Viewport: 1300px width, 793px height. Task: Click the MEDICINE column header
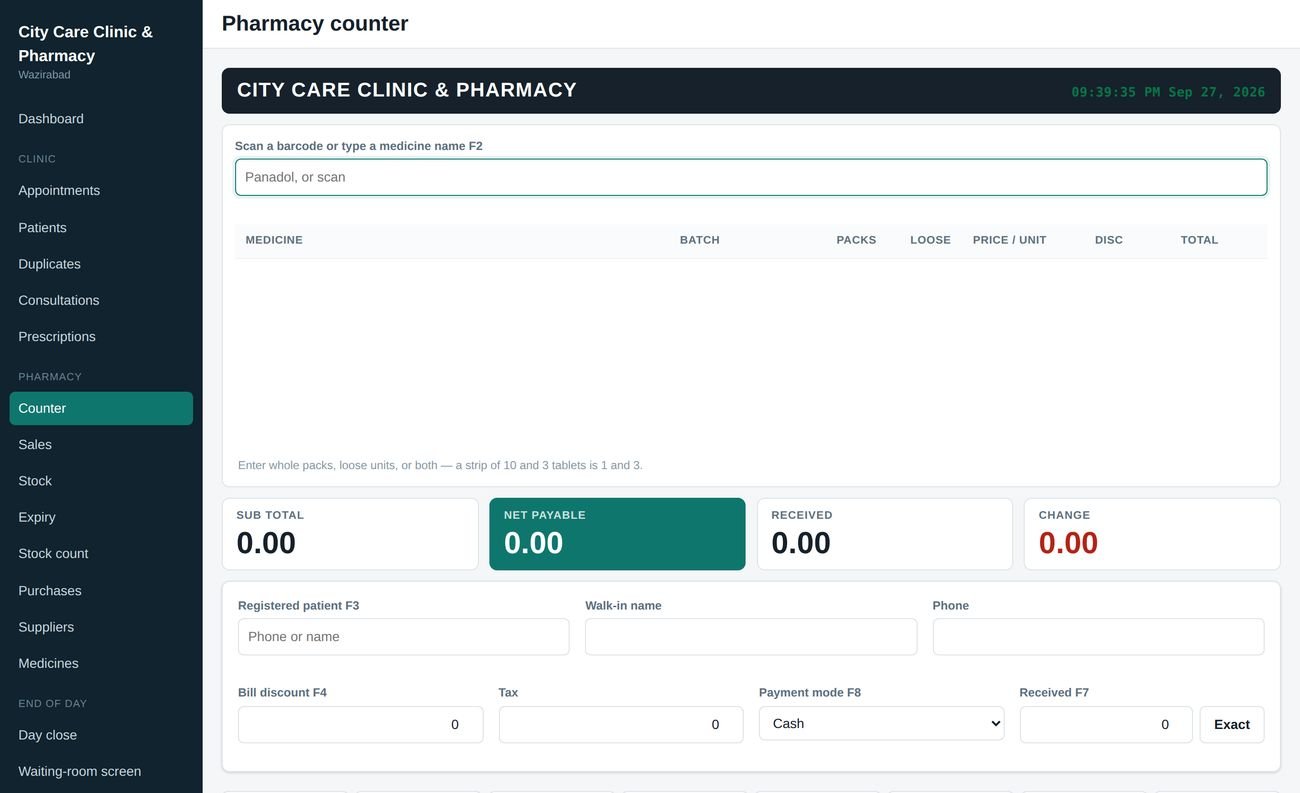(274, 240)
